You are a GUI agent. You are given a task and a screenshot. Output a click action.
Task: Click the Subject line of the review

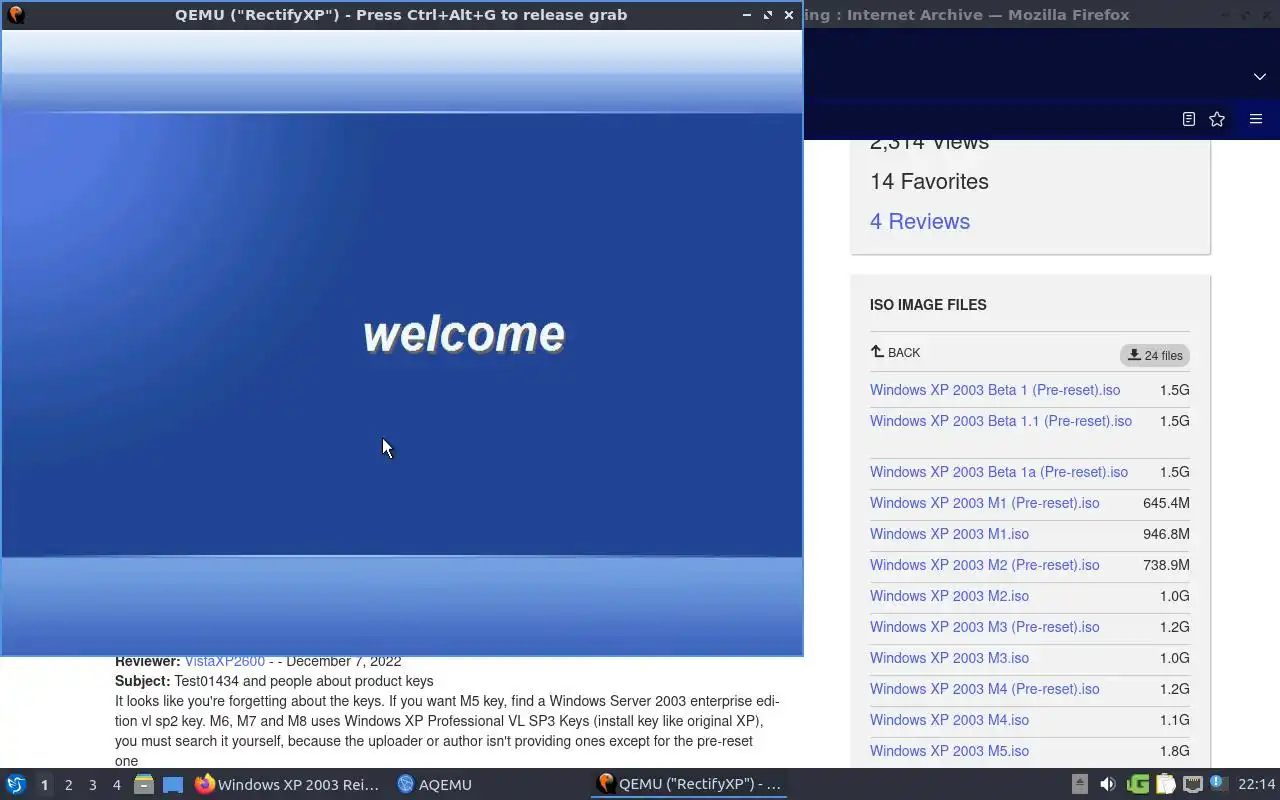point(274,681)
